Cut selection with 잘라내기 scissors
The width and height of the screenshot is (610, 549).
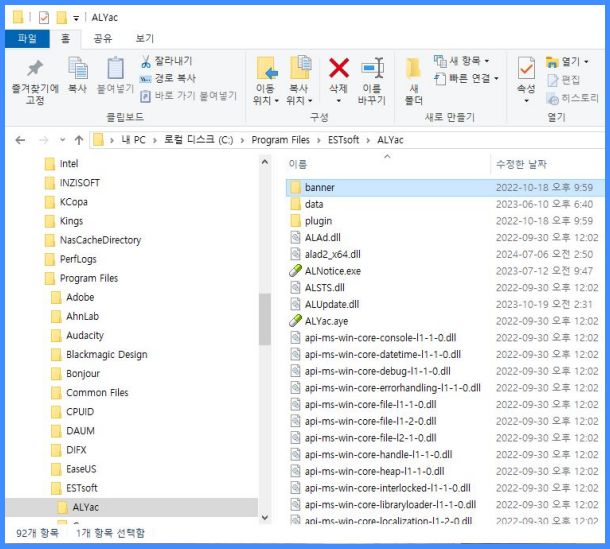click(x=167, y=61)
